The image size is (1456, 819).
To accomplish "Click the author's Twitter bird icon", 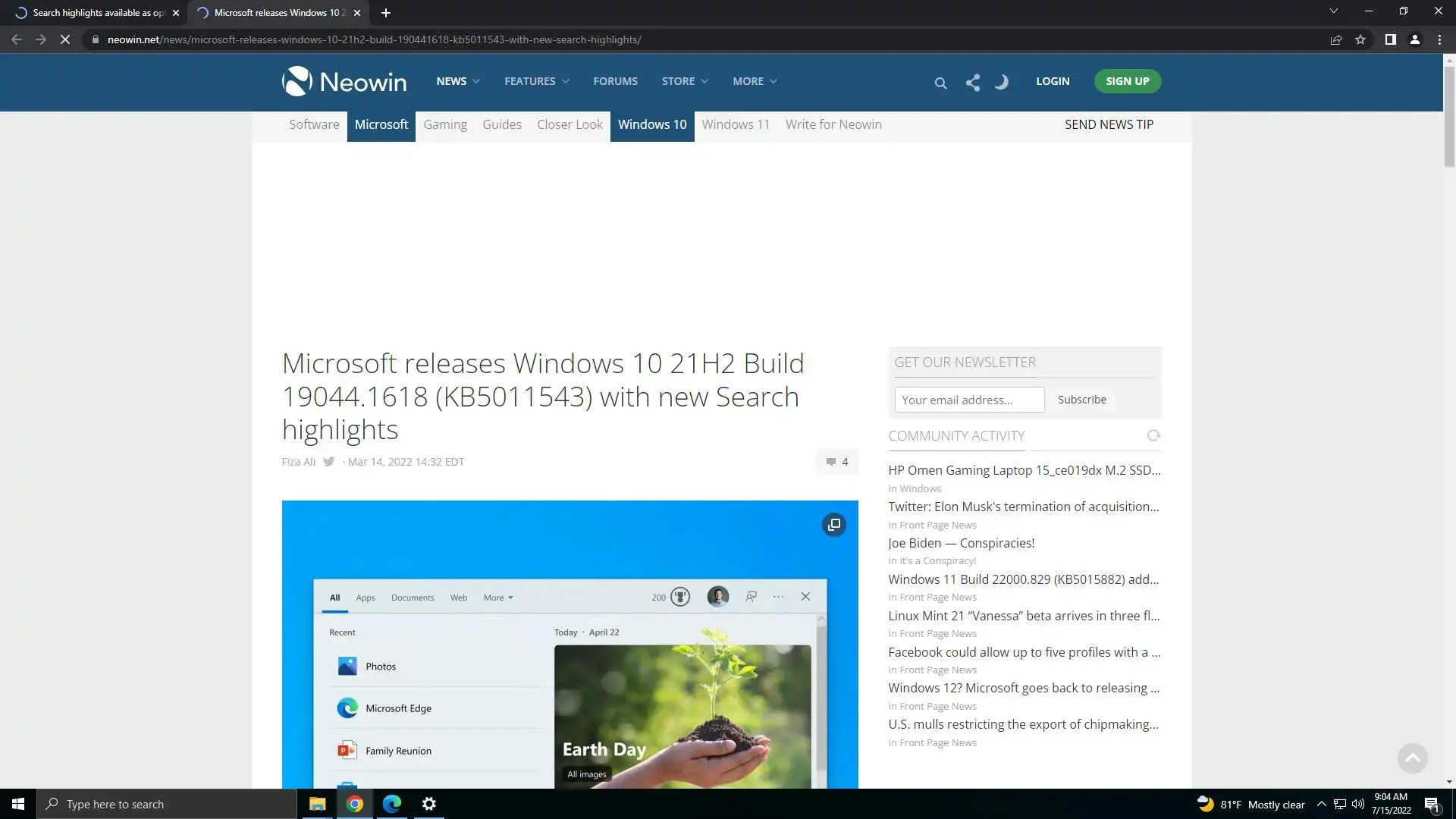I will 328,461.
